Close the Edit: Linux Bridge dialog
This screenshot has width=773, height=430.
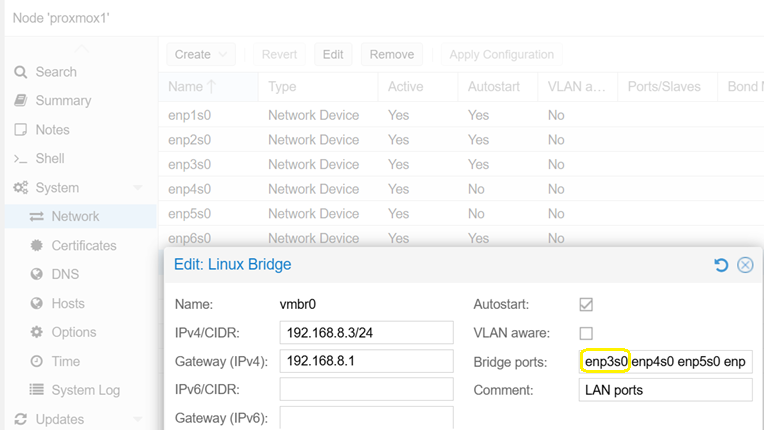[745, 265]
